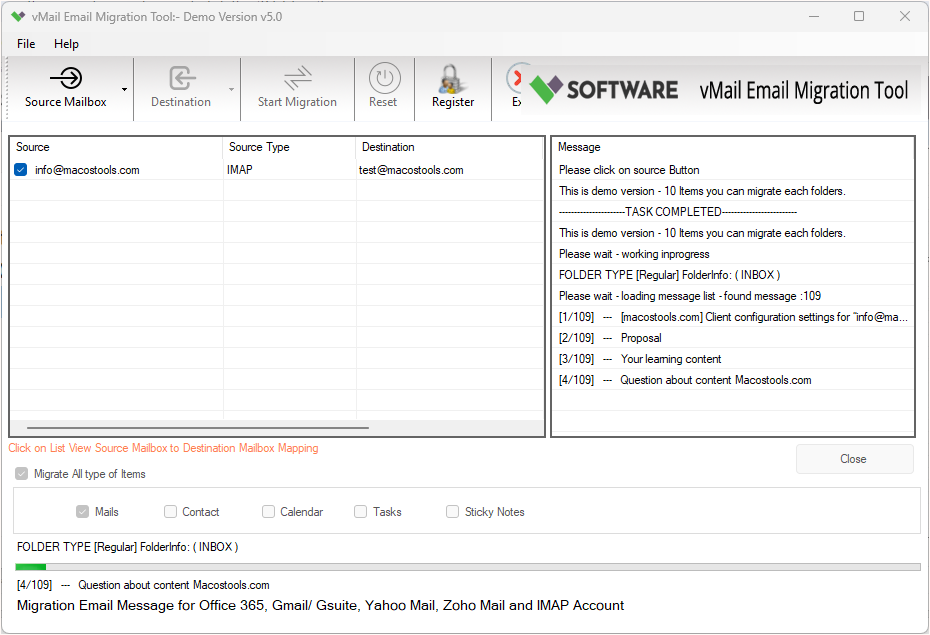Click the Reset power icon
The height and width of the screenshot is (635, 930).
384,78
